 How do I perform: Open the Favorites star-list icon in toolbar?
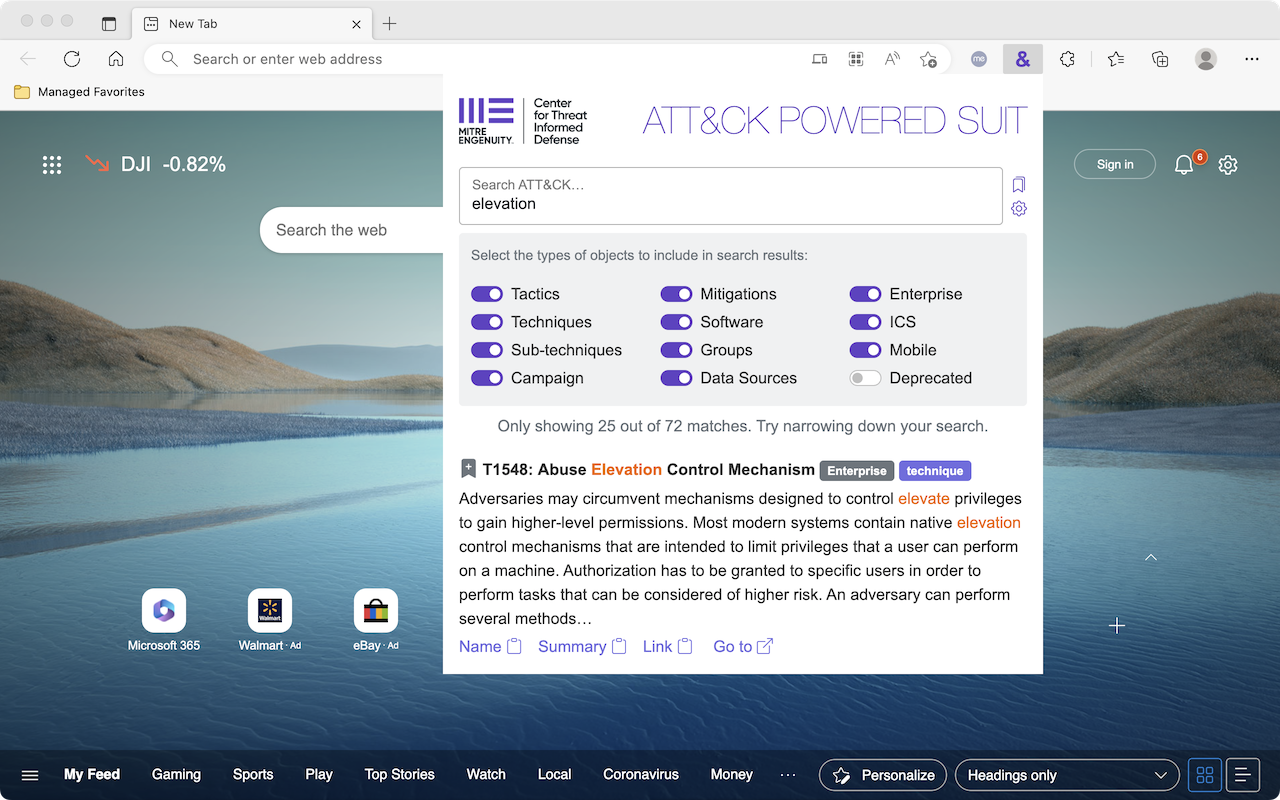pyautogui.click(x=1116, y=59)
